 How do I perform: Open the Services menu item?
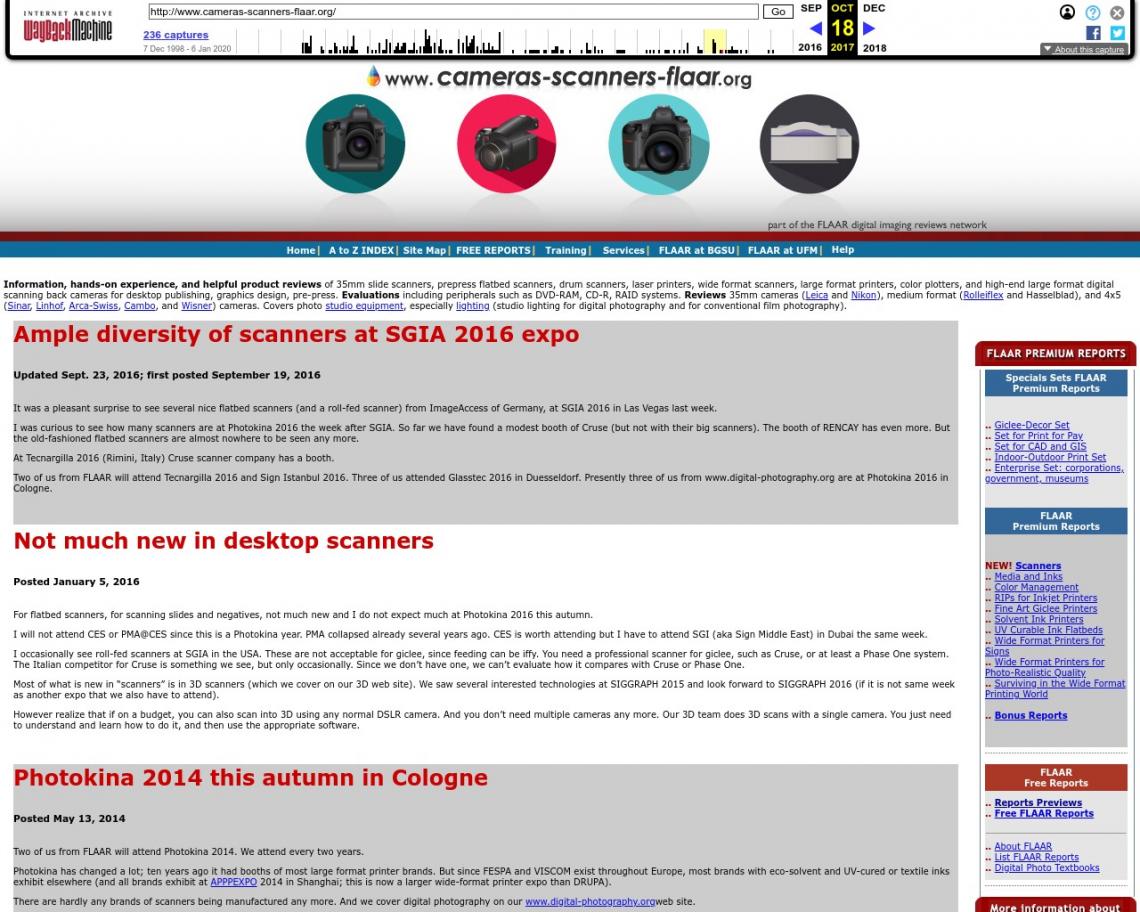(623, 250)
